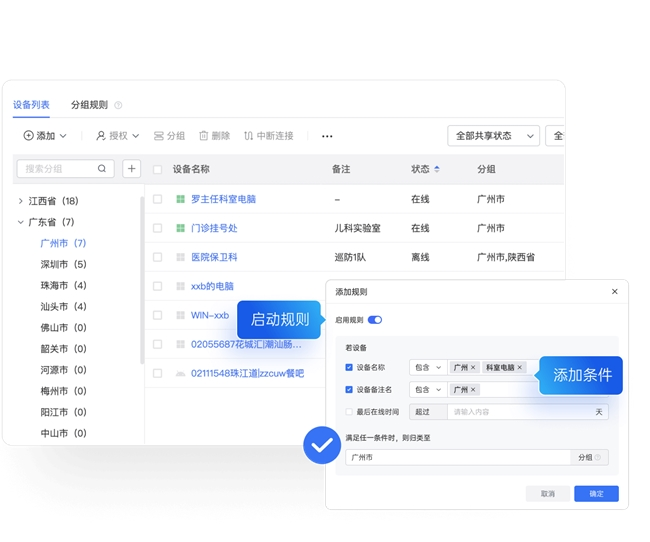Open the three-dots more options menu
Image resolution: width=650 pixels, height=542 pixels.
(327, 136)
